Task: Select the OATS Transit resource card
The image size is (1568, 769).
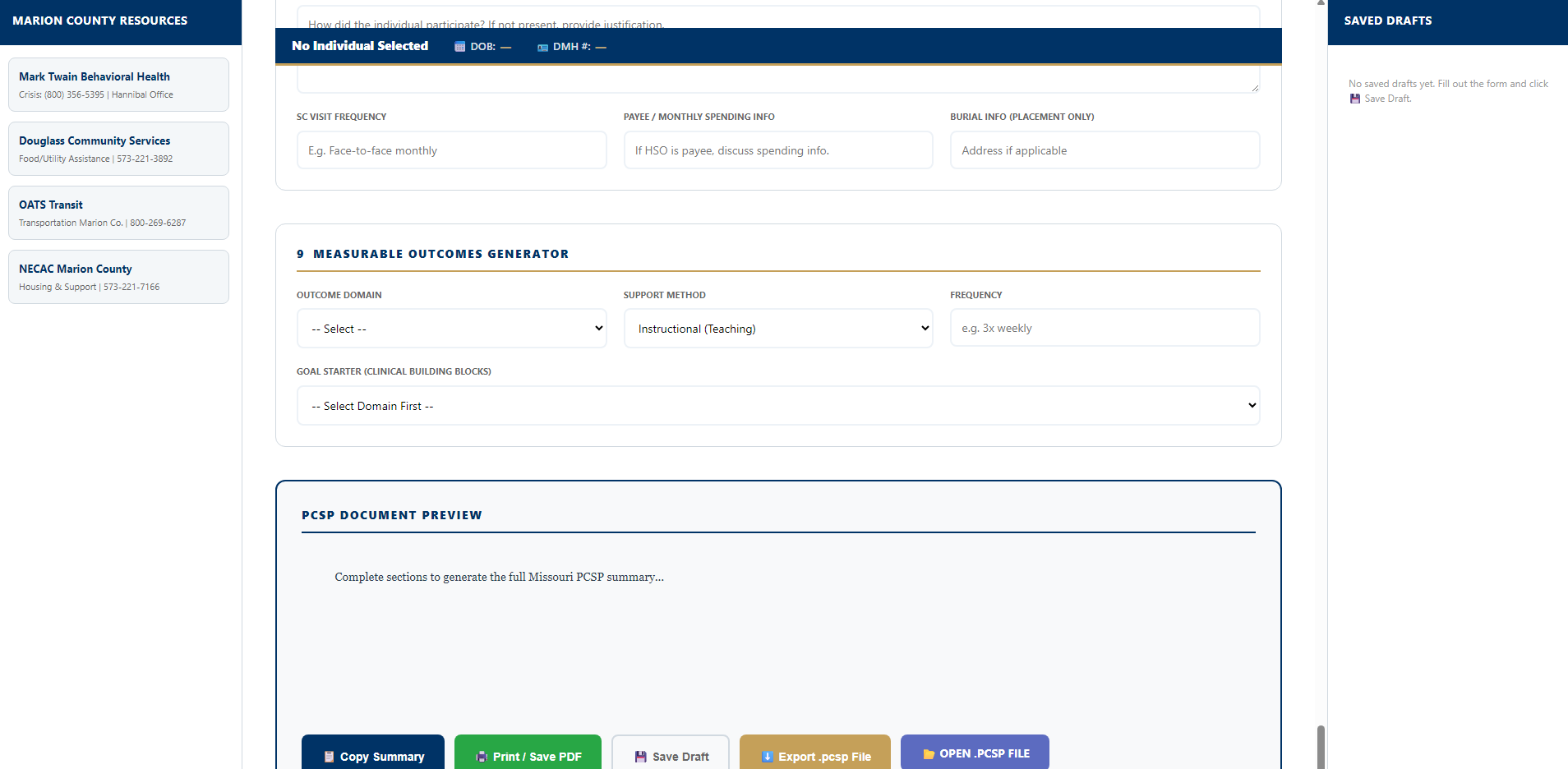Action: (x=118, y=212)
